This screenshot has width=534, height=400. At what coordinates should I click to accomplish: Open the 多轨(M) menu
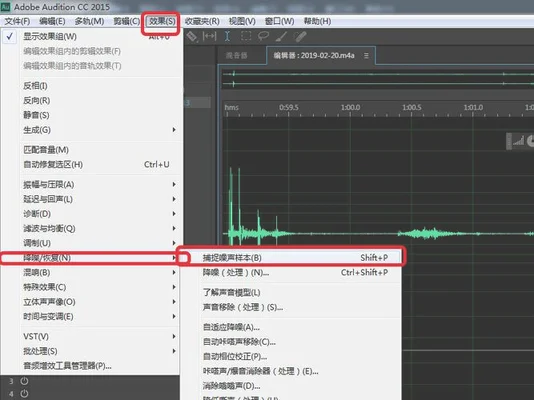pyautogui.click(x=89, y=21)
